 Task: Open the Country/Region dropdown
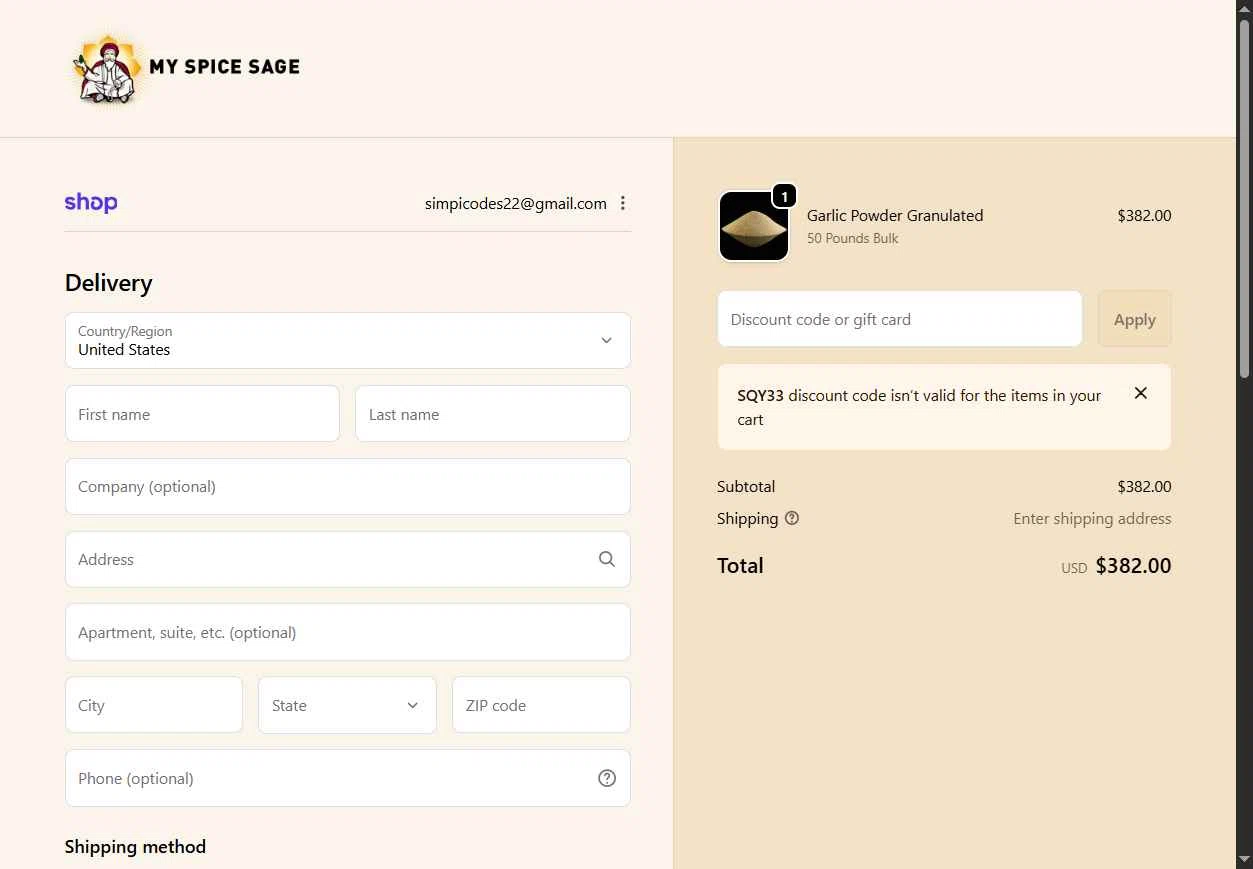pos(348,340)
